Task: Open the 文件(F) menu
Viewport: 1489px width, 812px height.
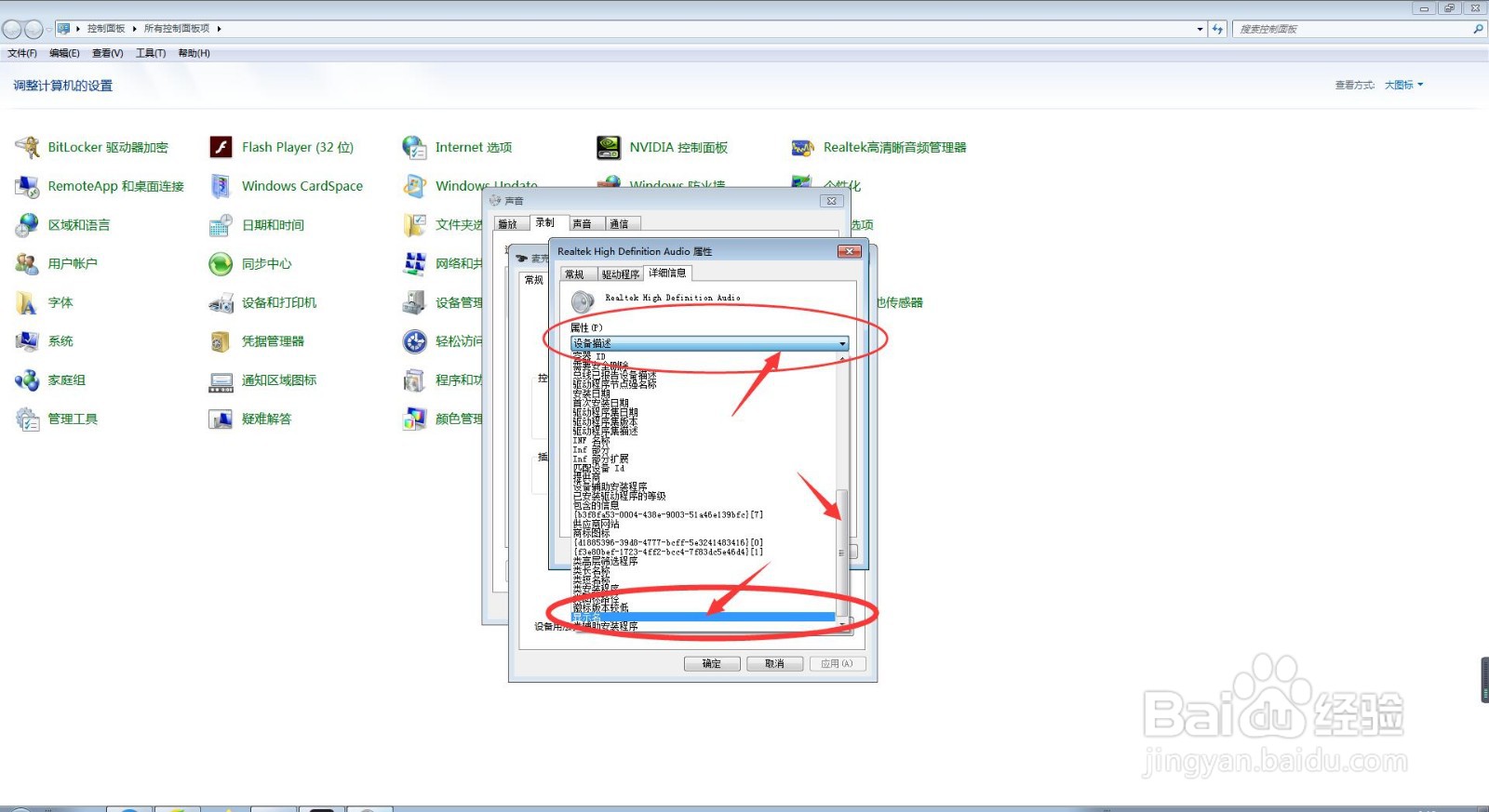Action: coord(22,53)
